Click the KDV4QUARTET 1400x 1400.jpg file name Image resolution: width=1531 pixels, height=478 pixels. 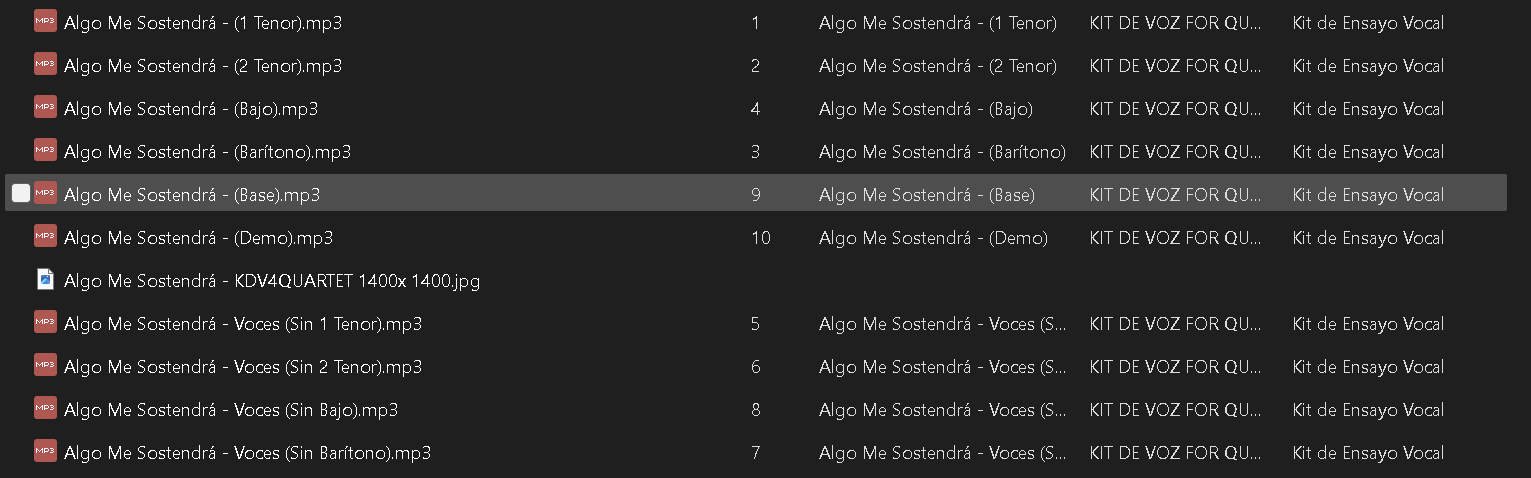point(271,281)
